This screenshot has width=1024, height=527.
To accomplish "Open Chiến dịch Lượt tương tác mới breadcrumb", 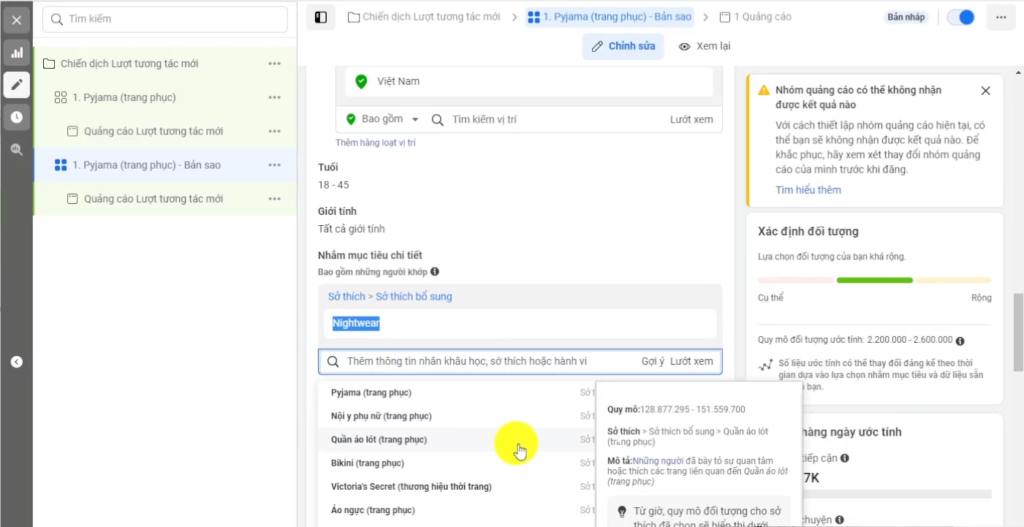I will click(x=424, y=17).
